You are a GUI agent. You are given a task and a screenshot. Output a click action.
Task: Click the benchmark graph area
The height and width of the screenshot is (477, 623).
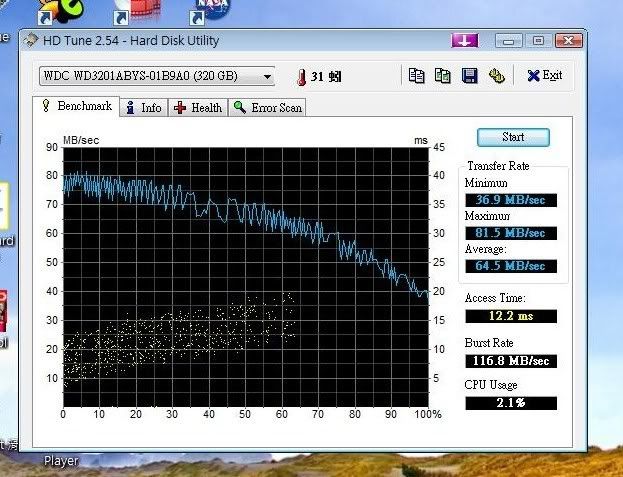click(246, 277)
